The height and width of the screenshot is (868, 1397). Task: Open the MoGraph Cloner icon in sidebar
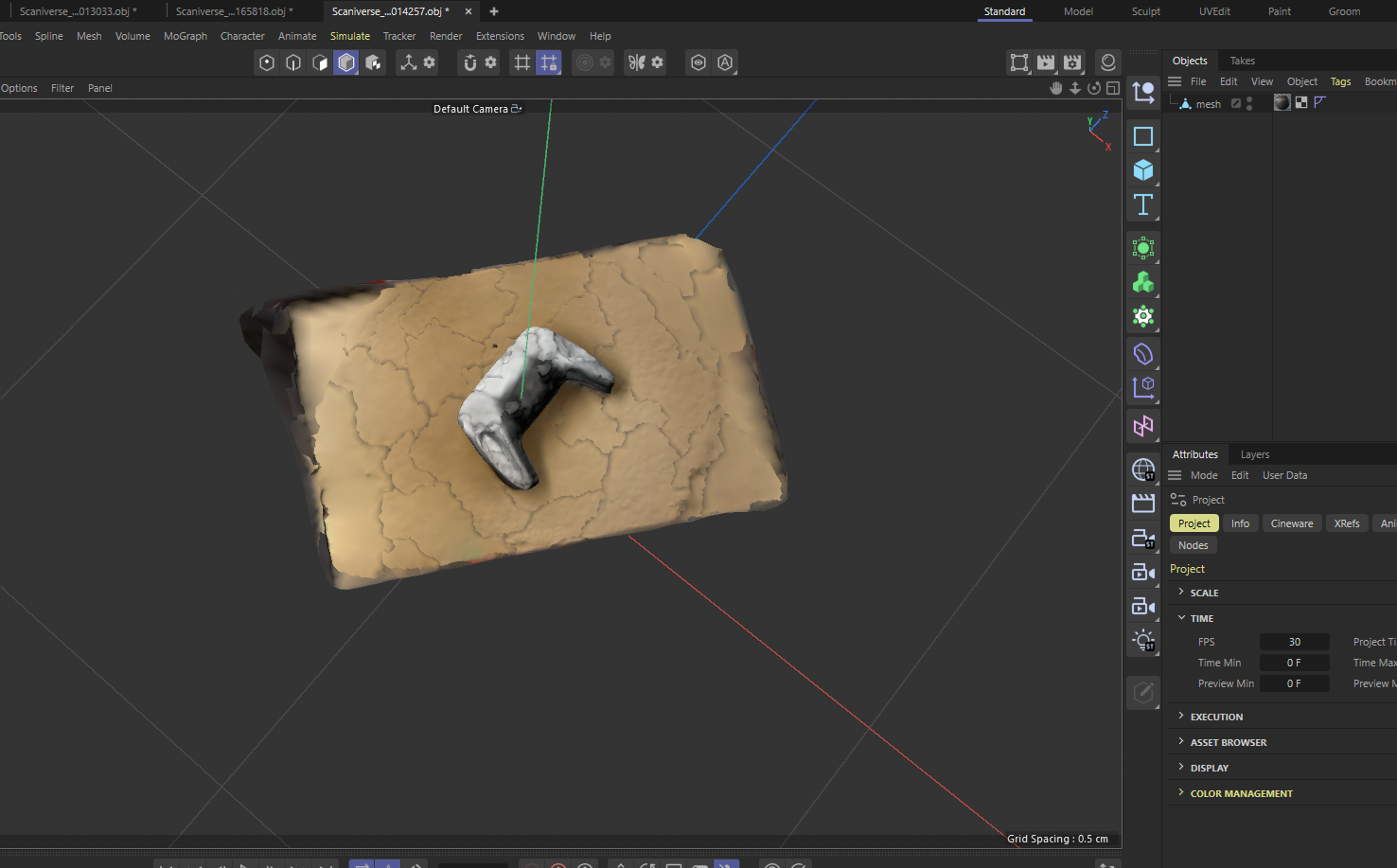tap(1142, 247)
